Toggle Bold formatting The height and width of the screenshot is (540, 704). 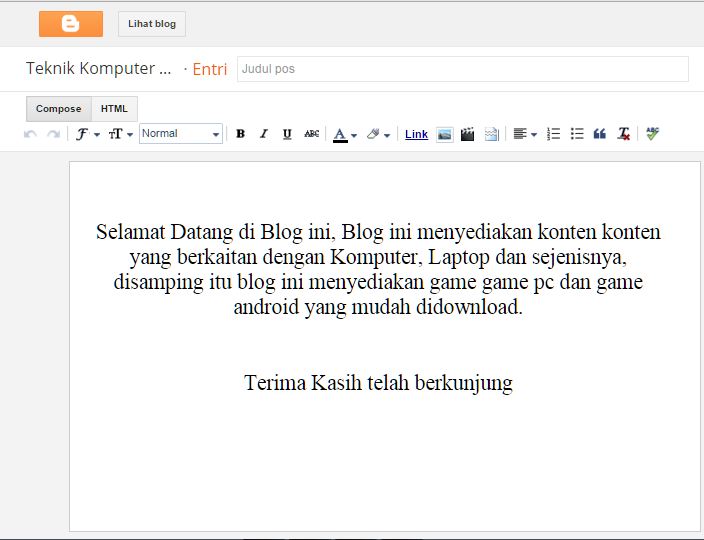240,134
